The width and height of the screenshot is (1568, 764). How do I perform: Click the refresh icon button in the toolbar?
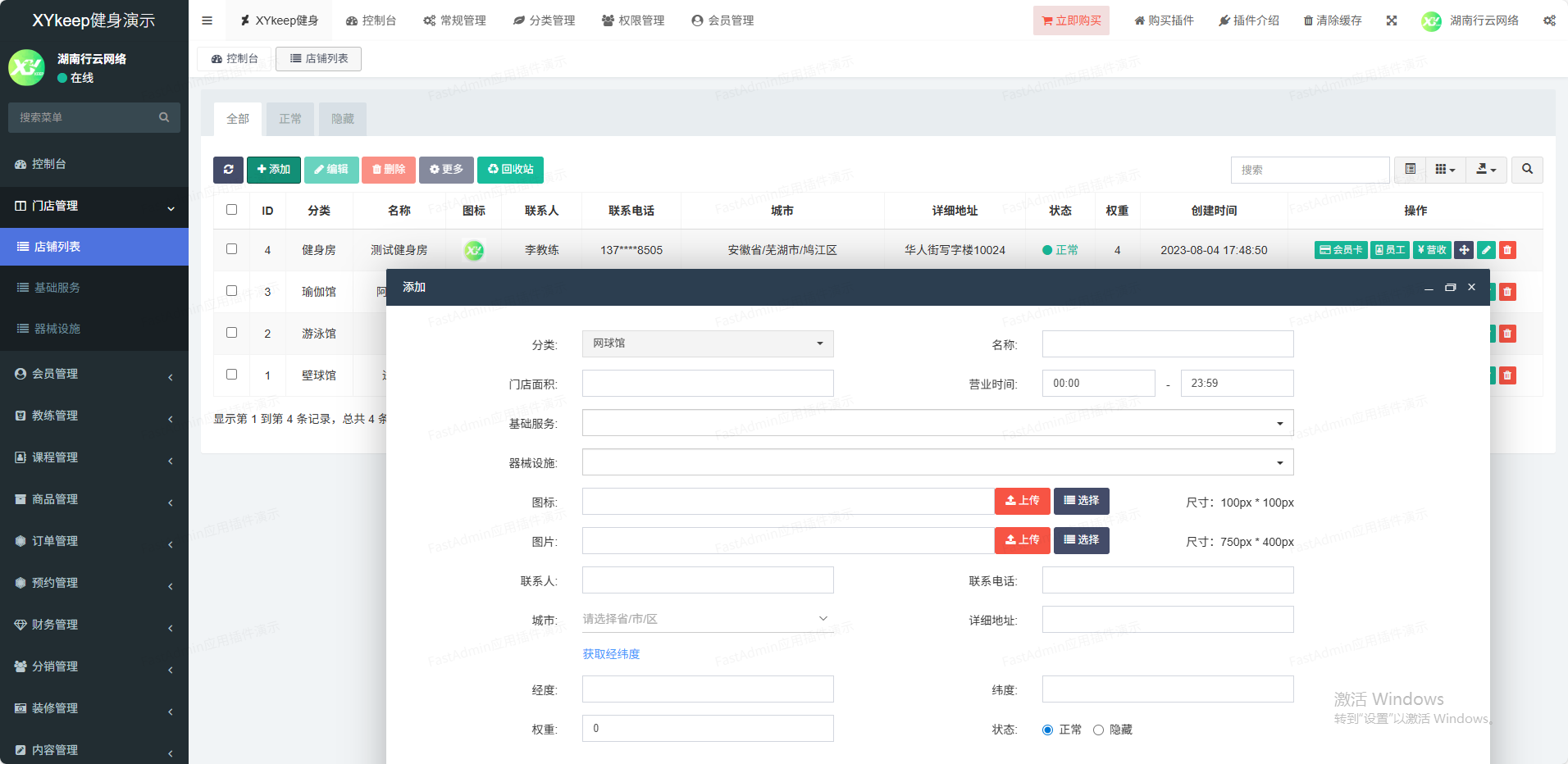228,170
